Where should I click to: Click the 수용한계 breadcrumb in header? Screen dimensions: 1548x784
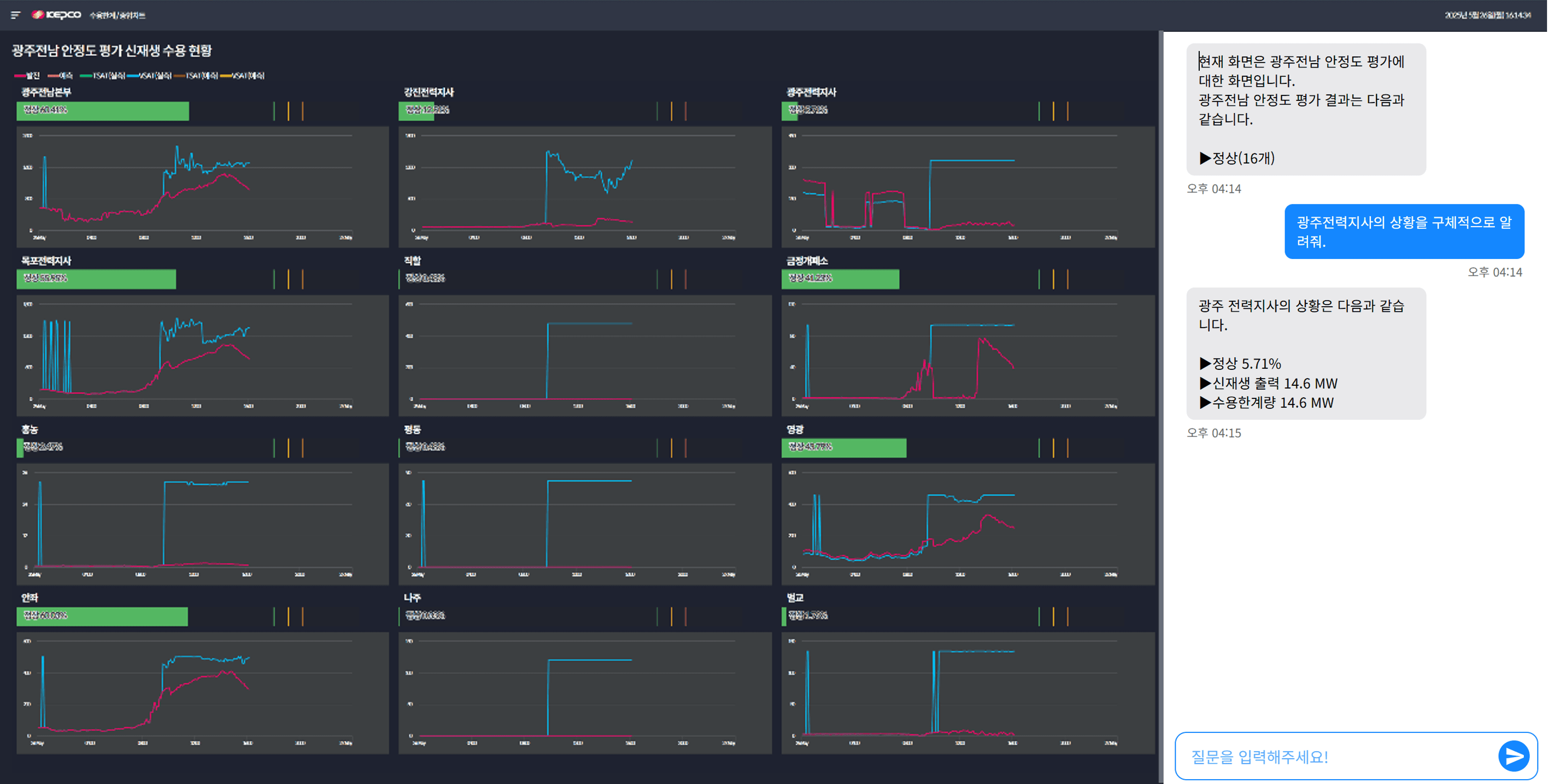(x=103, y=15)
